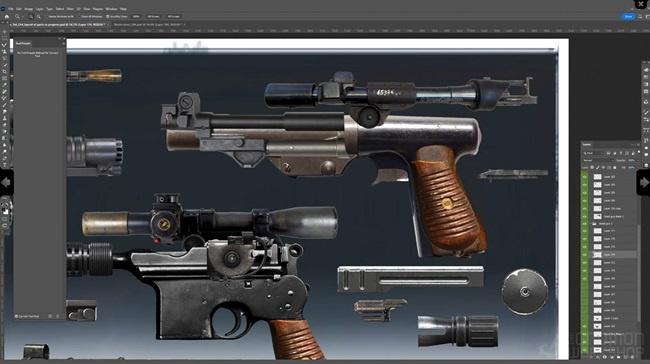This screenshot has height=364, width=650.
Task: Go to next image with right arrow
Action: pyautogui.click(x=644, y=182)
